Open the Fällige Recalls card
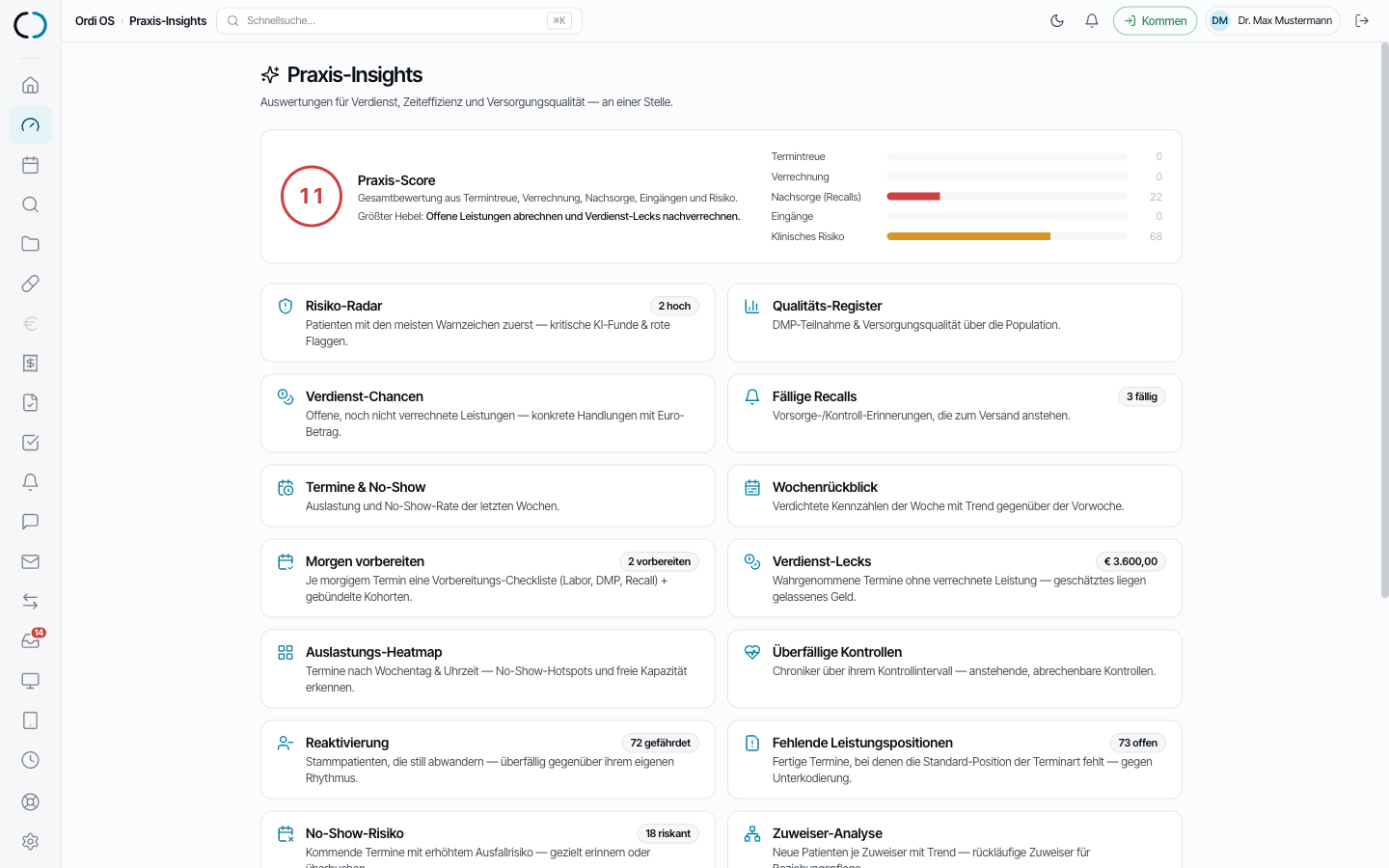 pyautogui.click(x=955, y=413)
